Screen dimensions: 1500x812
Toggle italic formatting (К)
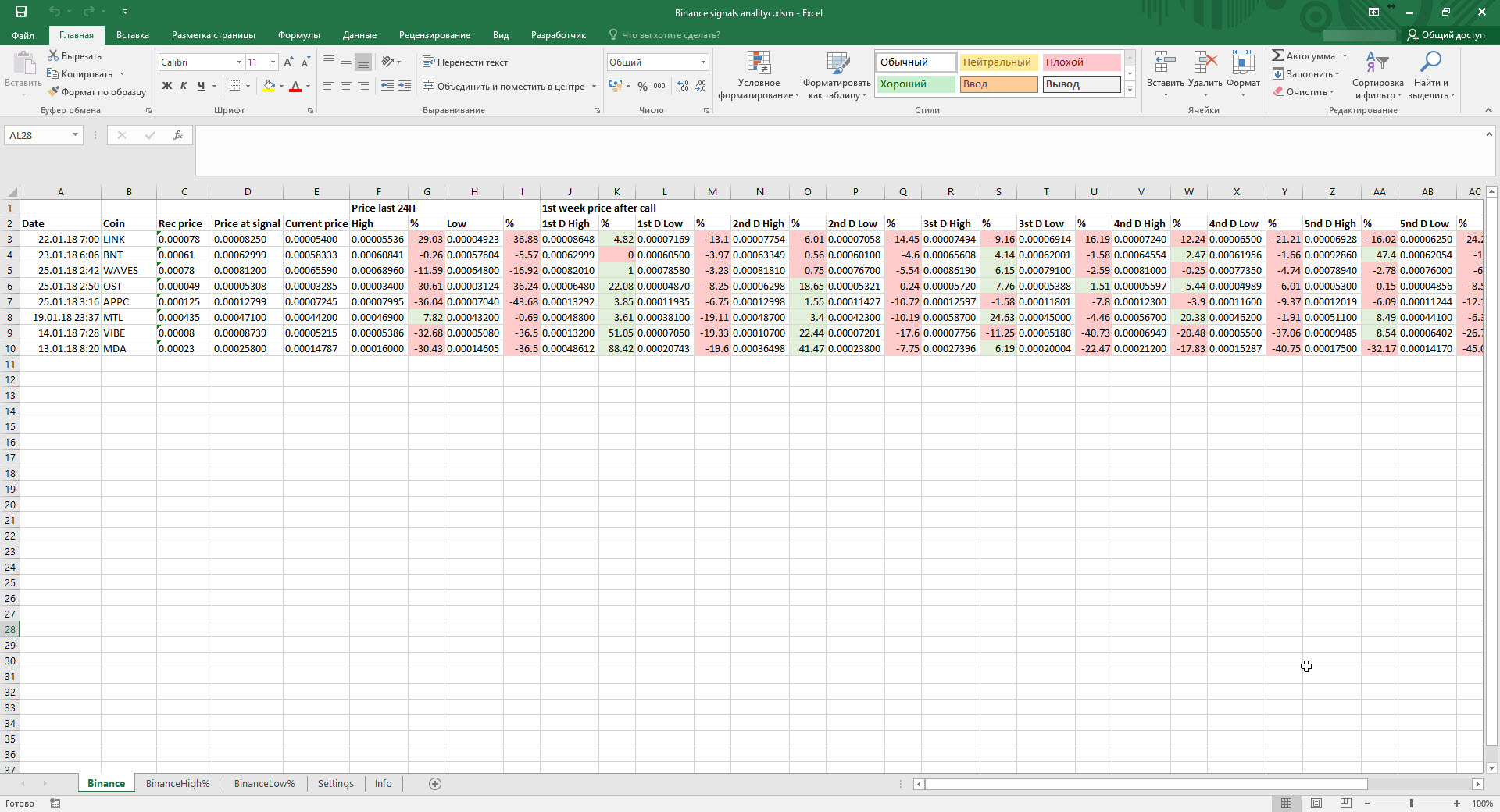(x=184, y=86)
